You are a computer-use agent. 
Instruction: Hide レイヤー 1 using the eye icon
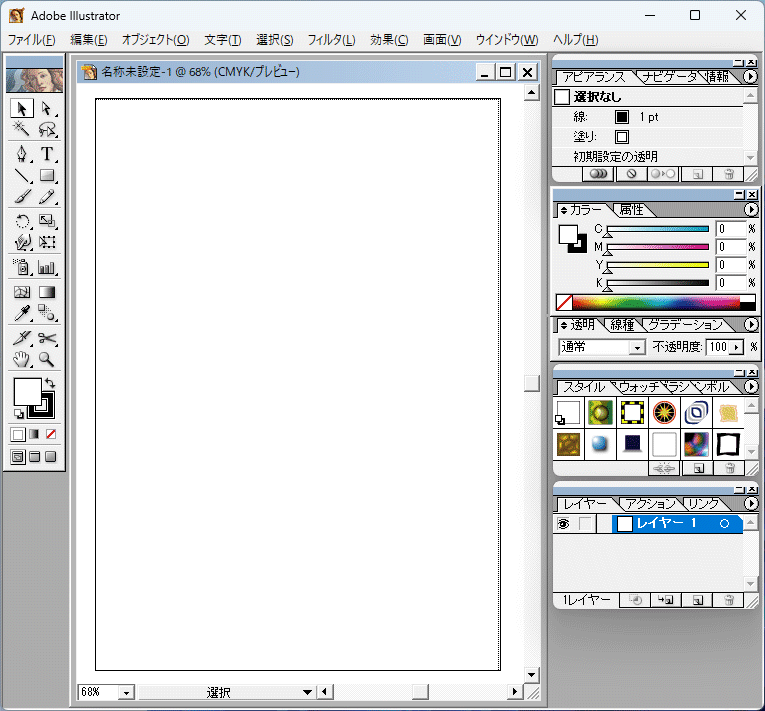(x=563, y=524)
